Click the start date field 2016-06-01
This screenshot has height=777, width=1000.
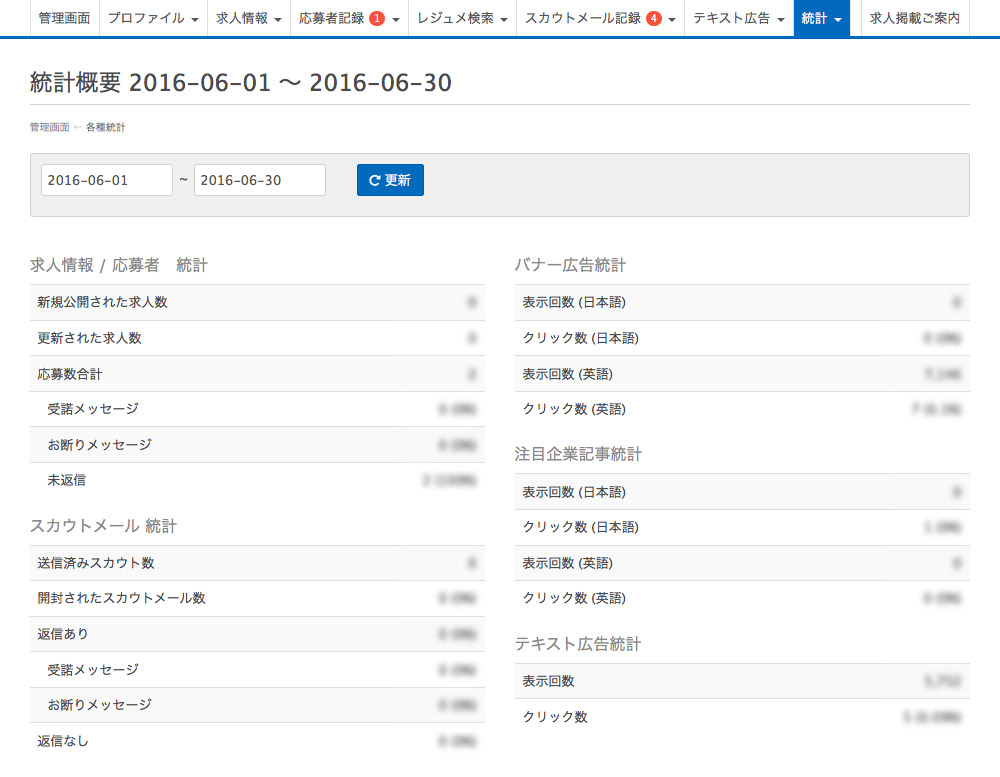pos(106,180)
